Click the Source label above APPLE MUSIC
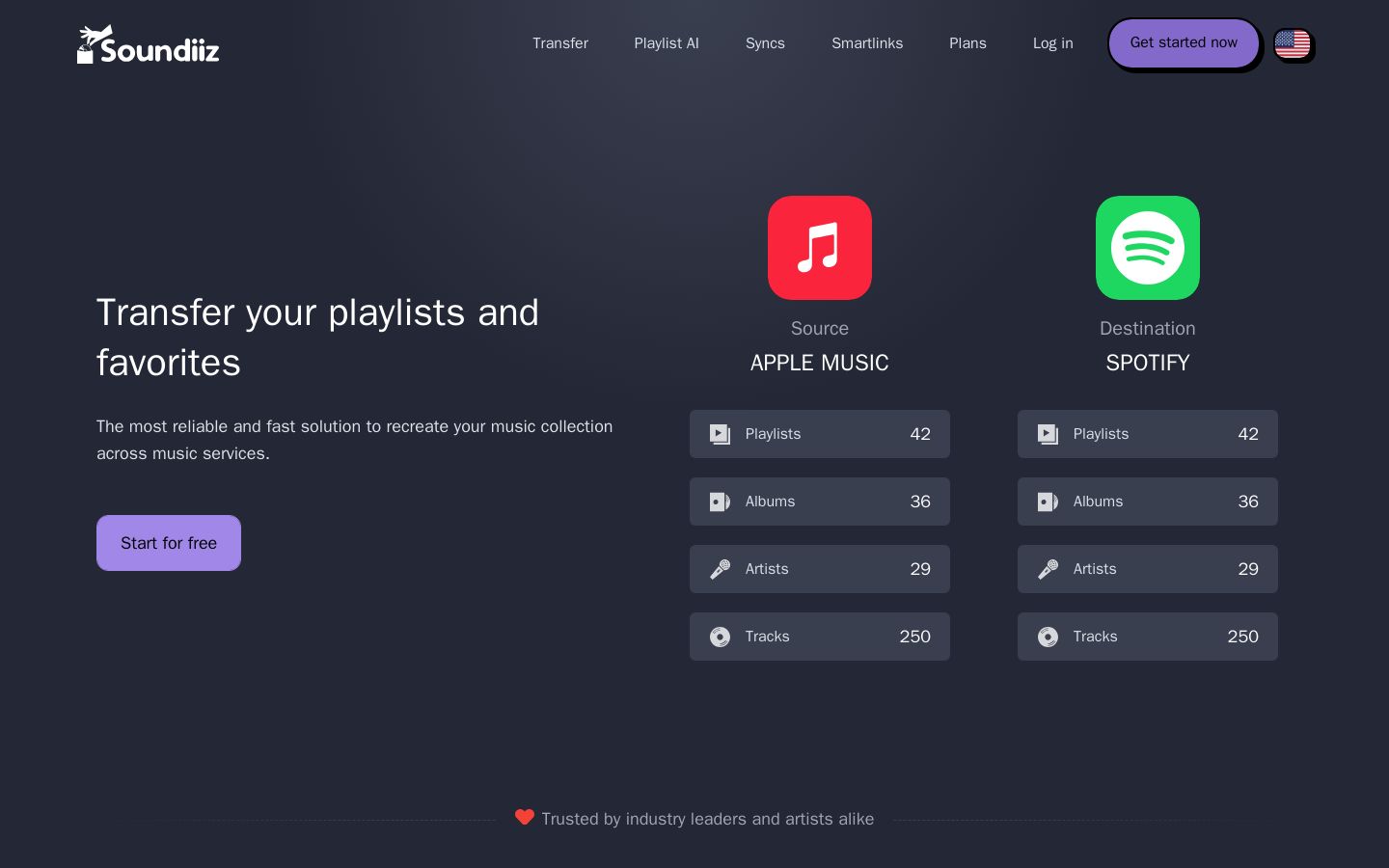The image size is (1389, 868). (x=820, y=328)
